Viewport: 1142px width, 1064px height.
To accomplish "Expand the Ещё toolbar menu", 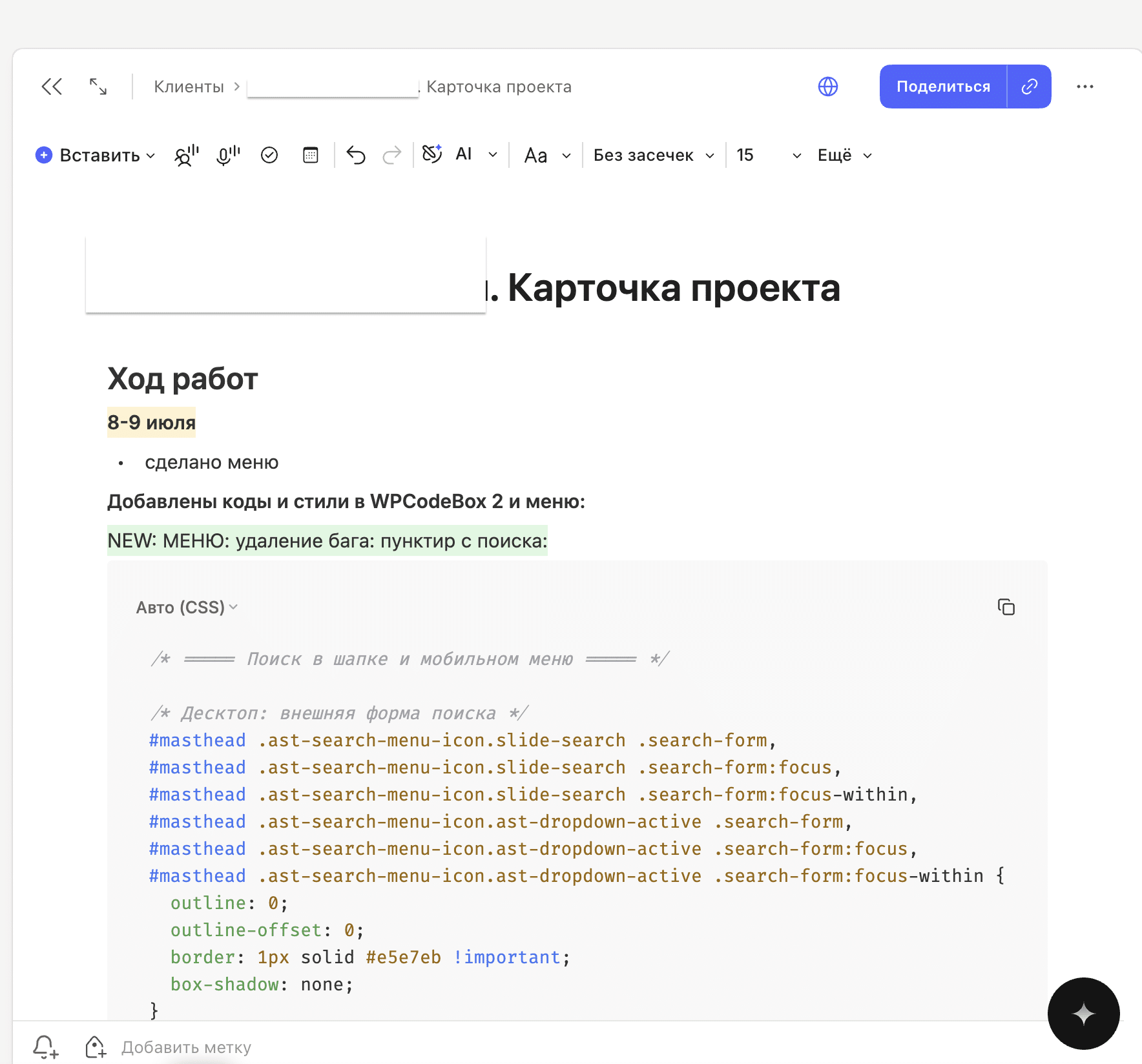I will coord(845,156).
